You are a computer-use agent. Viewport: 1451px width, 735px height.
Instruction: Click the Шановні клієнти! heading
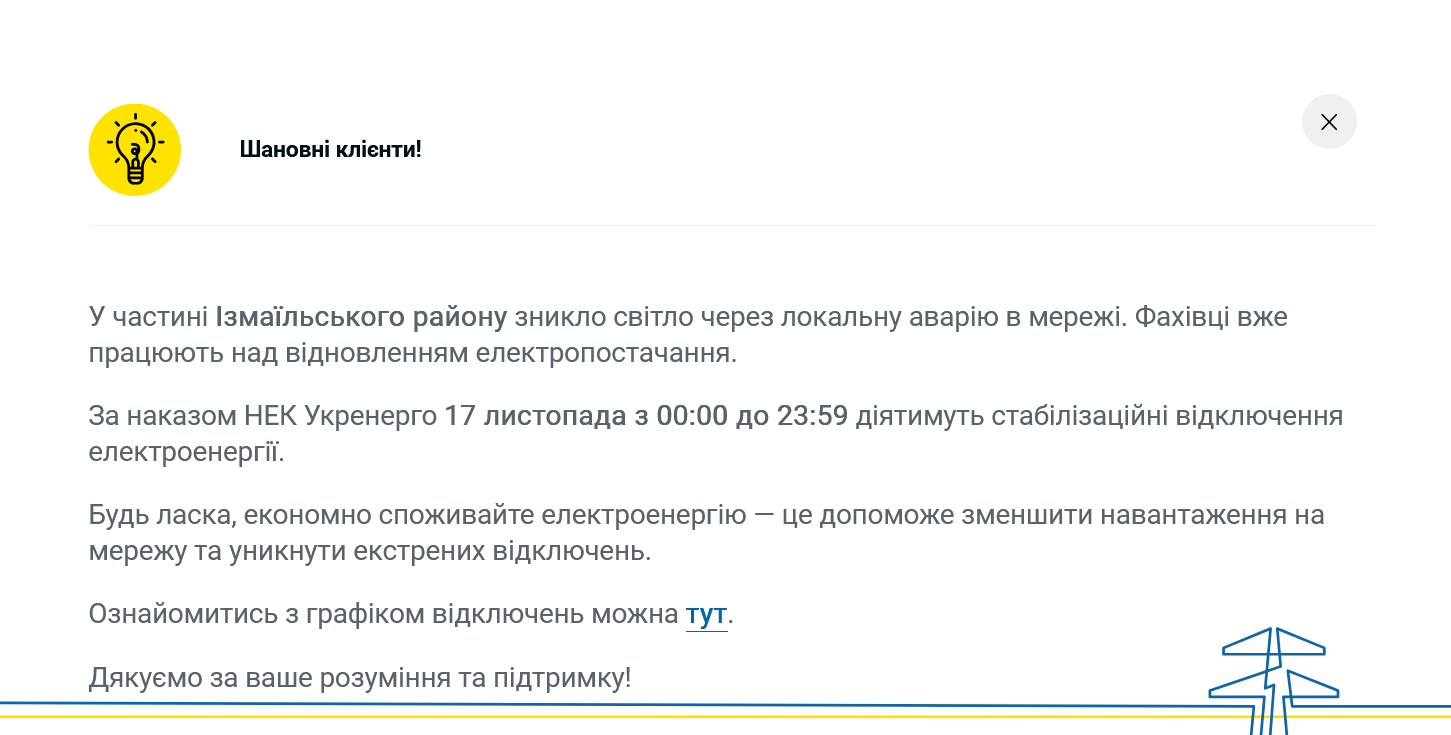tap(331, 149)
